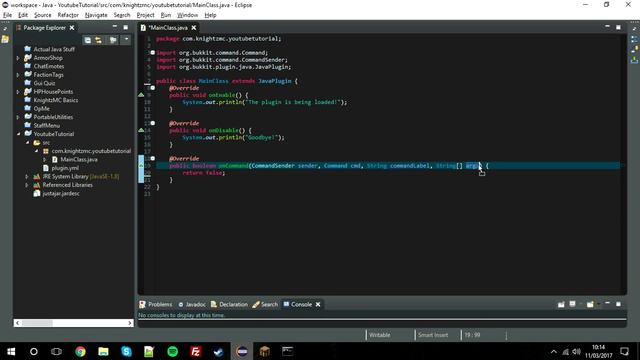This screenshot has width=640, height=360.
Task: Open the Run menu
Action: tap(166, 15)
